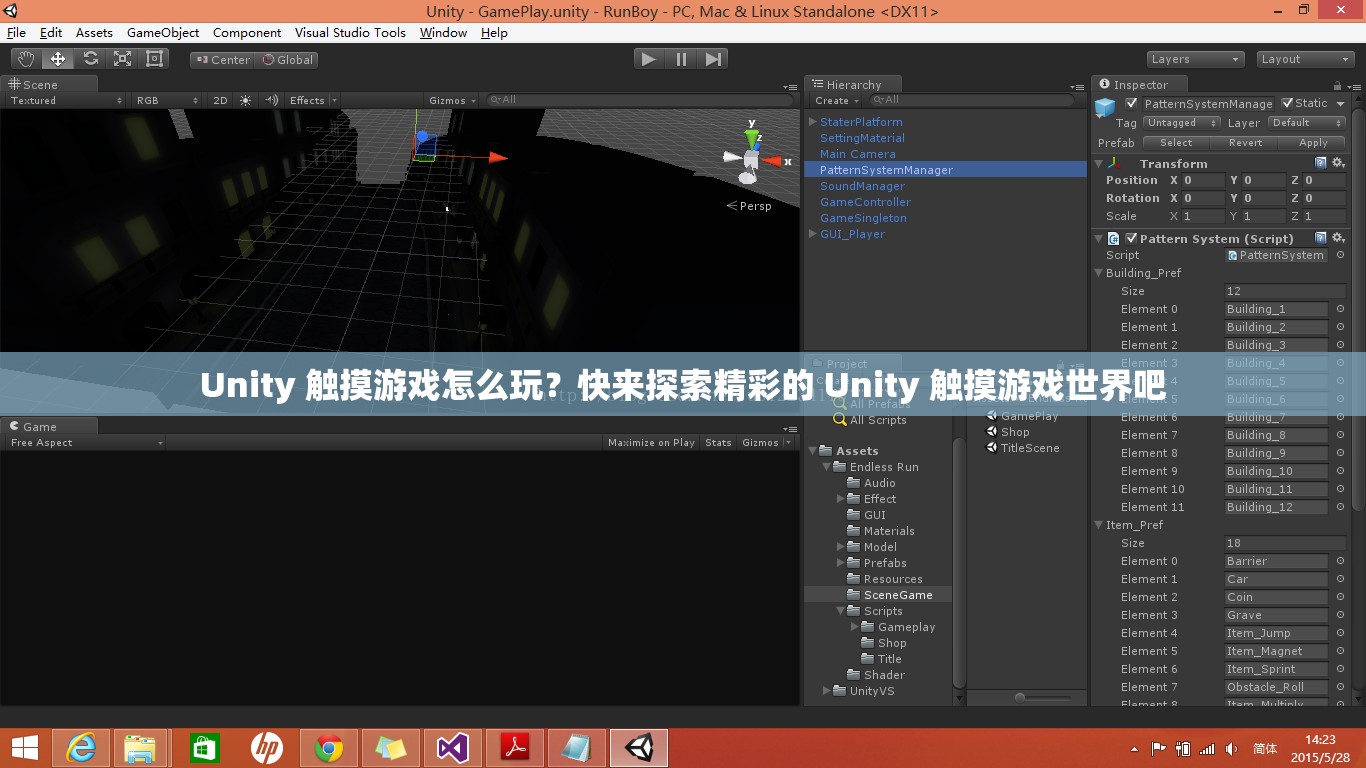Open Pattern System script gear settings

pos(1338,238)
